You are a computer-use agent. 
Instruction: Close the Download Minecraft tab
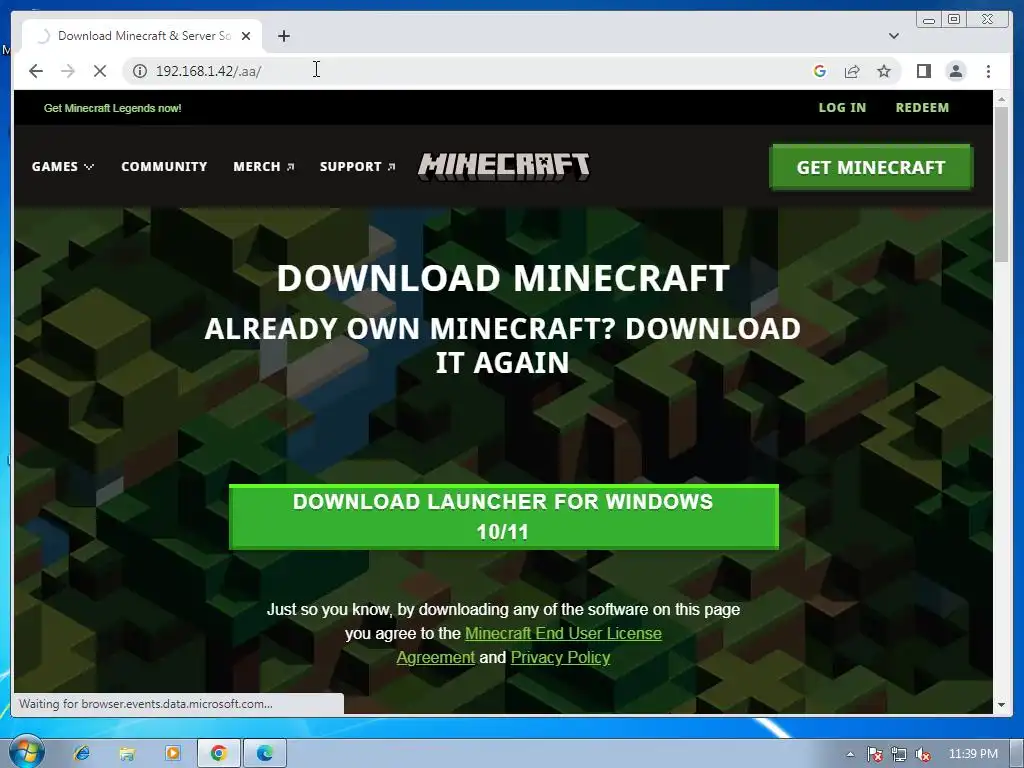[x=246, y=36]
